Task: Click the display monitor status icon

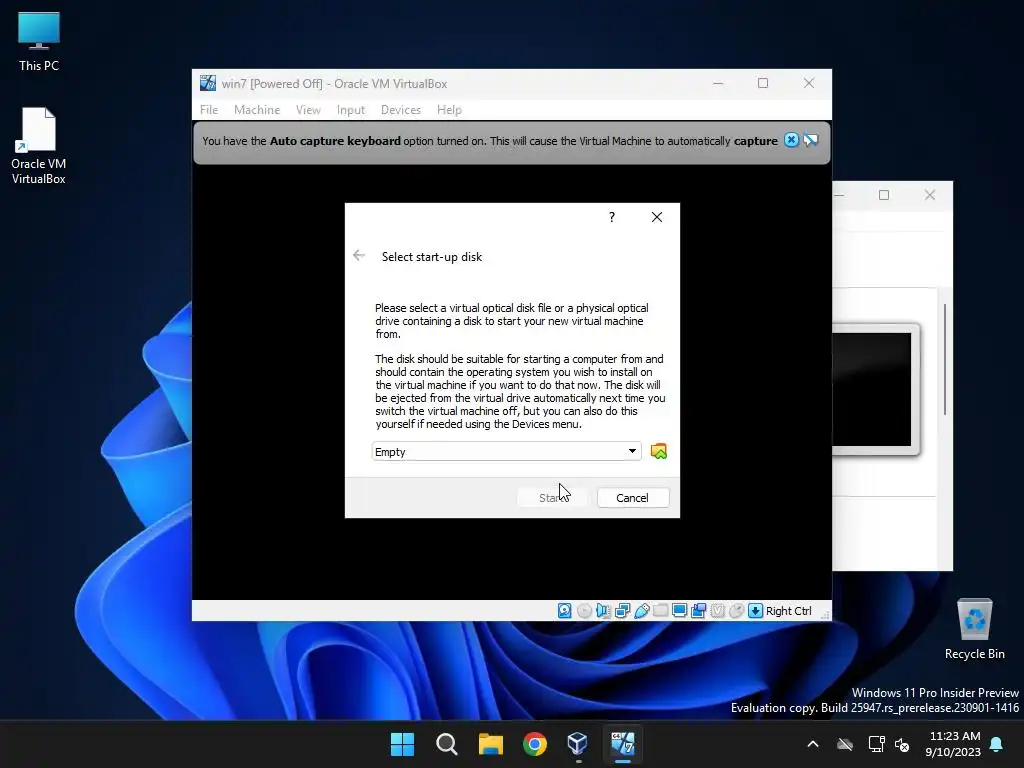Action: coord(679,611)
